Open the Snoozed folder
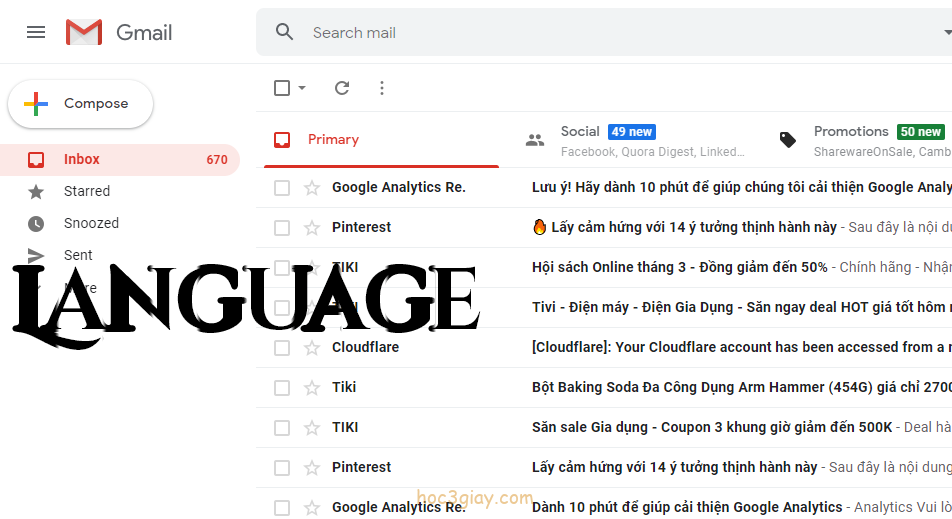Viewport: 952px width, 519px height. [x=91, y=223]
